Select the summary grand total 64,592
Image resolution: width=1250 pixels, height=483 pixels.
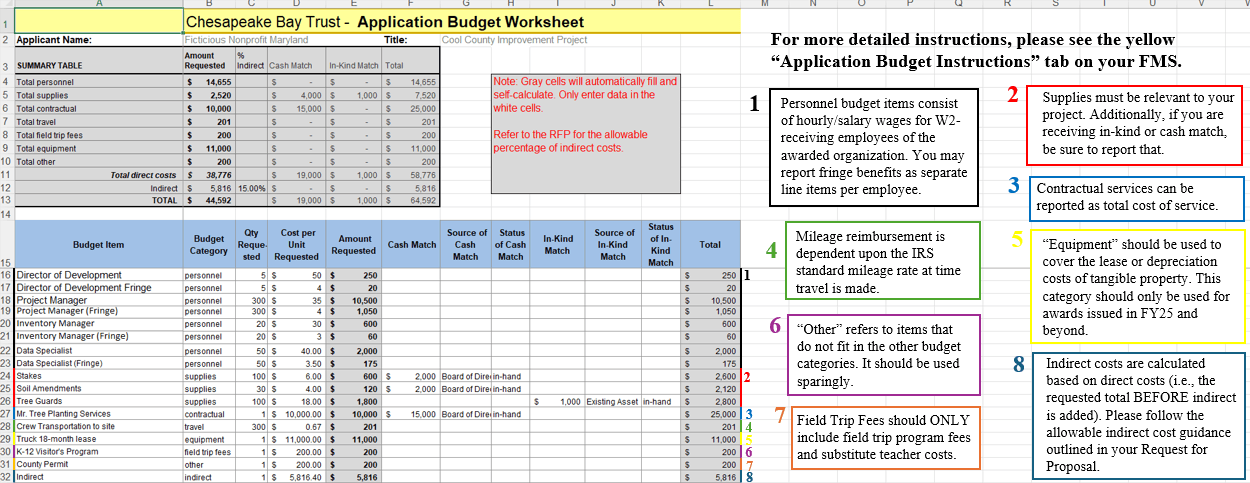(411, 200)
